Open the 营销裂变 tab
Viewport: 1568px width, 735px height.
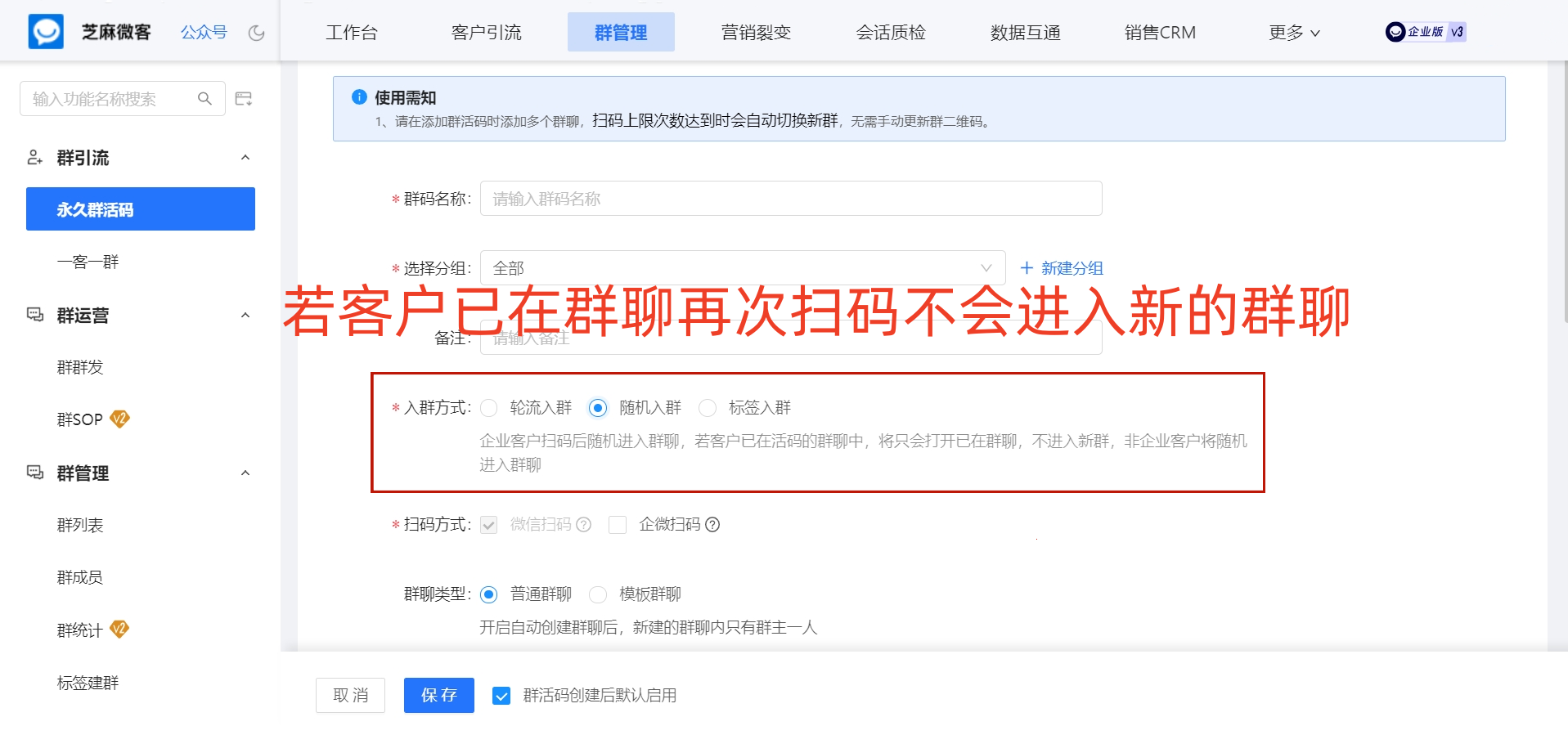(756, 33)
